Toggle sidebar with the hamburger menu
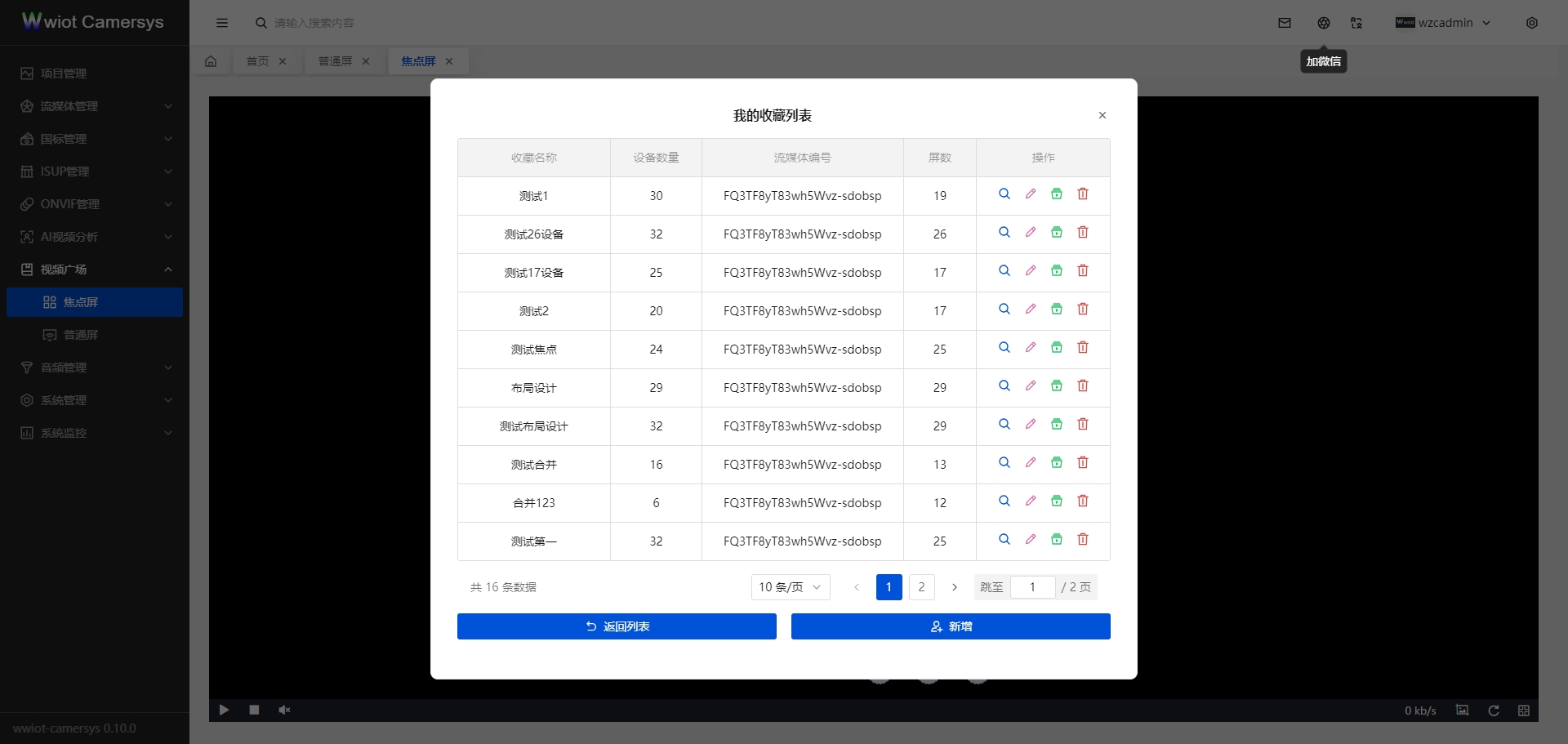This screenshot has width=1568, height=744. pyautogui.click(x=222, y=23)
